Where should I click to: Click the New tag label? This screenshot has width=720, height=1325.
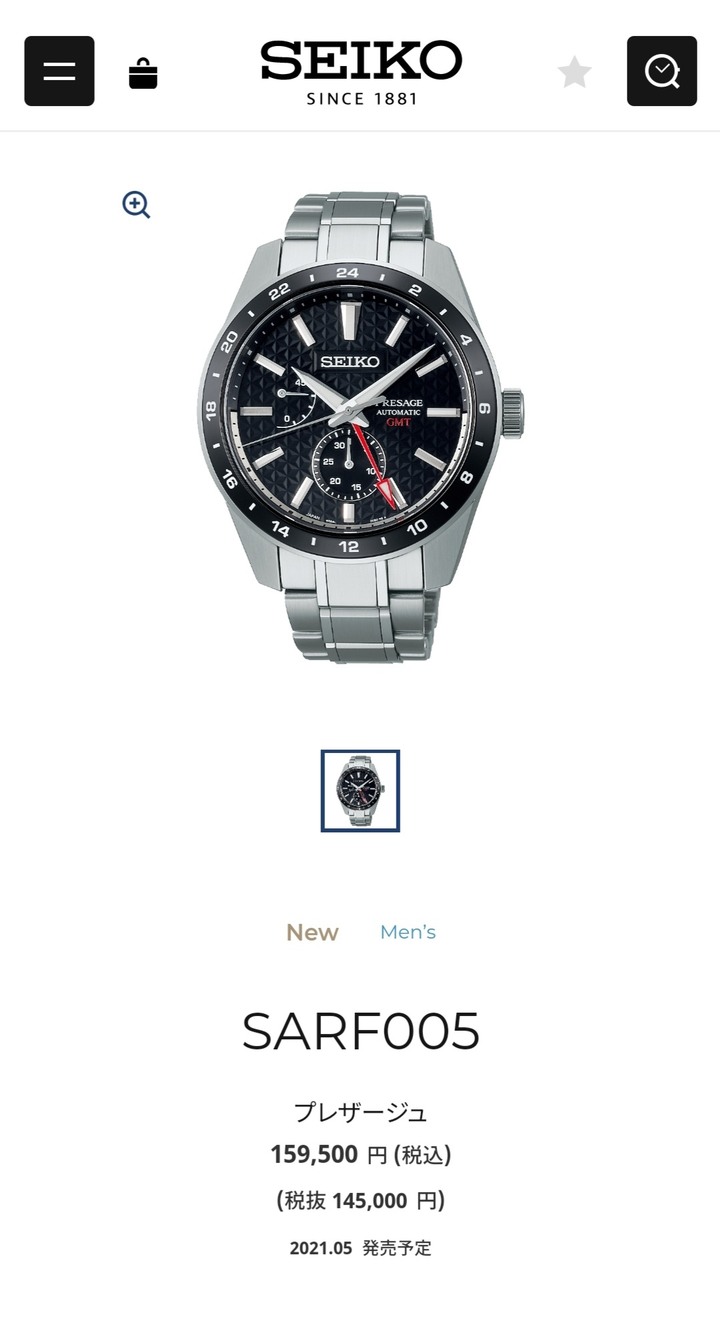point(312,932)
